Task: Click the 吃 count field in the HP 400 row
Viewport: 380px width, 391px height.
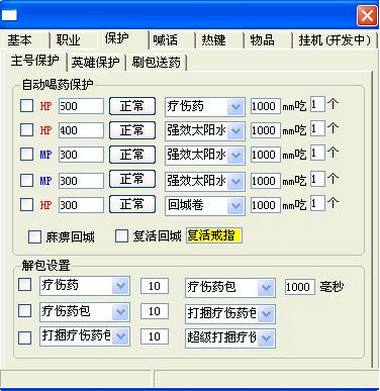Action: [x=317, y=129]
